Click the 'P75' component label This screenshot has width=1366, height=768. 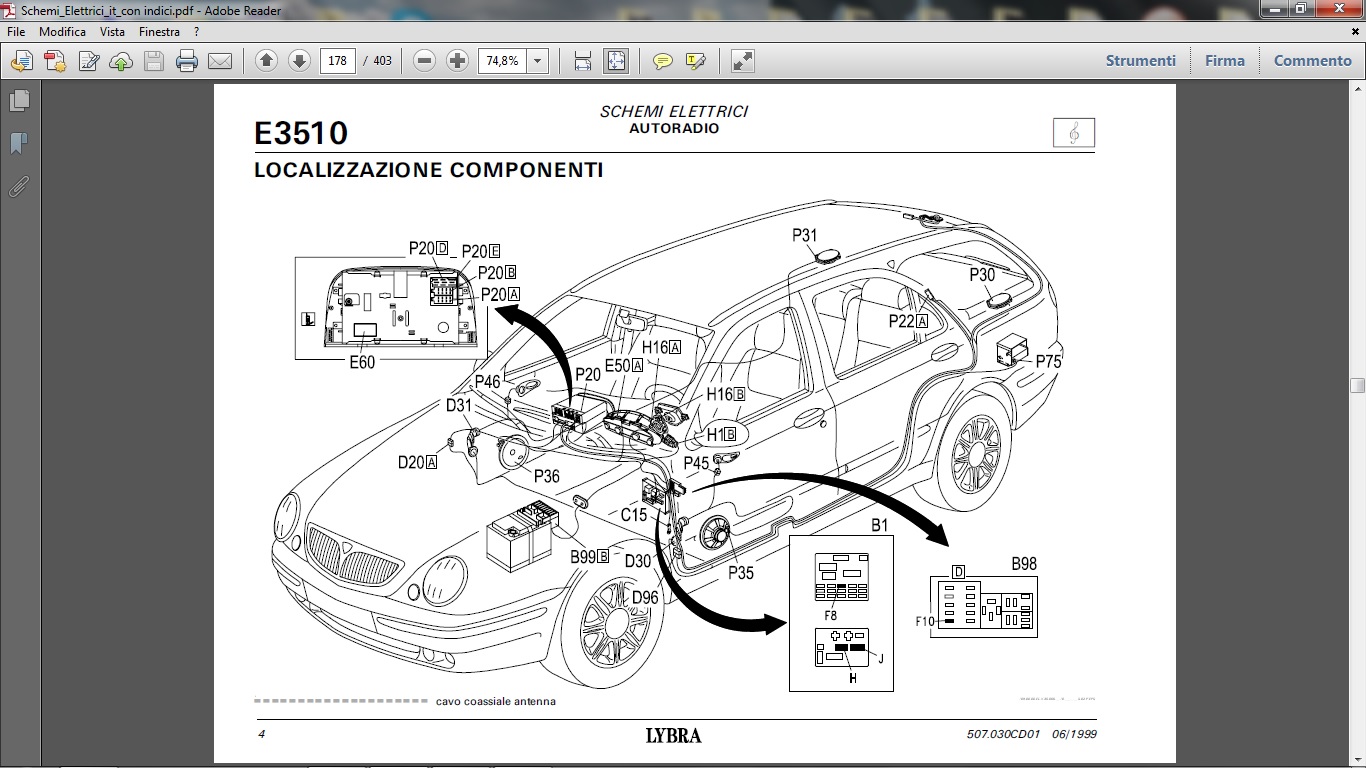click(1048, 362)
